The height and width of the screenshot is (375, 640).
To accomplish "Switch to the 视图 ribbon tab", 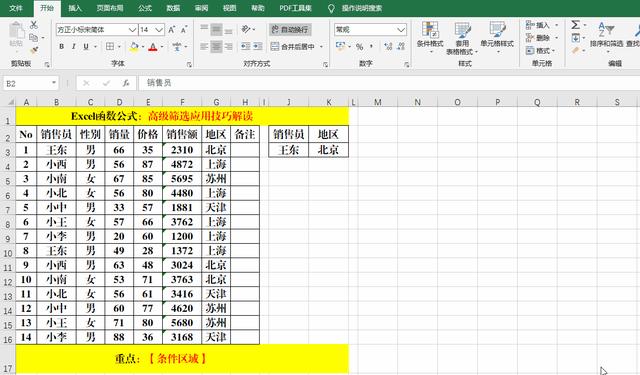I will 230,8.
